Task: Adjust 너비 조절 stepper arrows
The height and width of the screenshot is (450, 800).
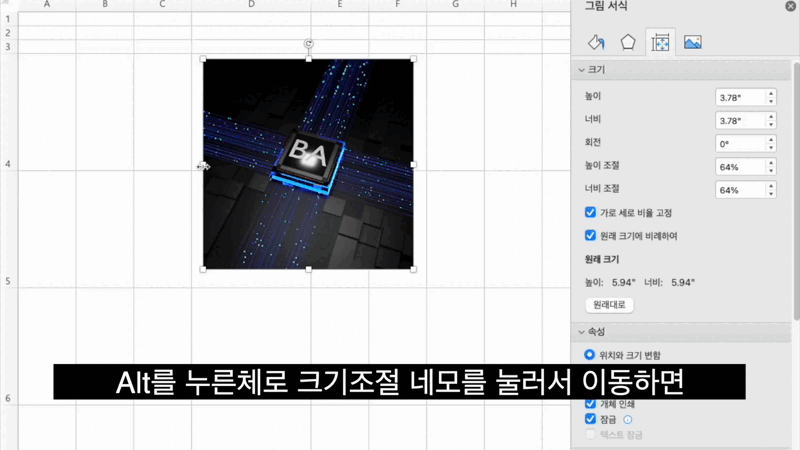Action: click(771, 190)
